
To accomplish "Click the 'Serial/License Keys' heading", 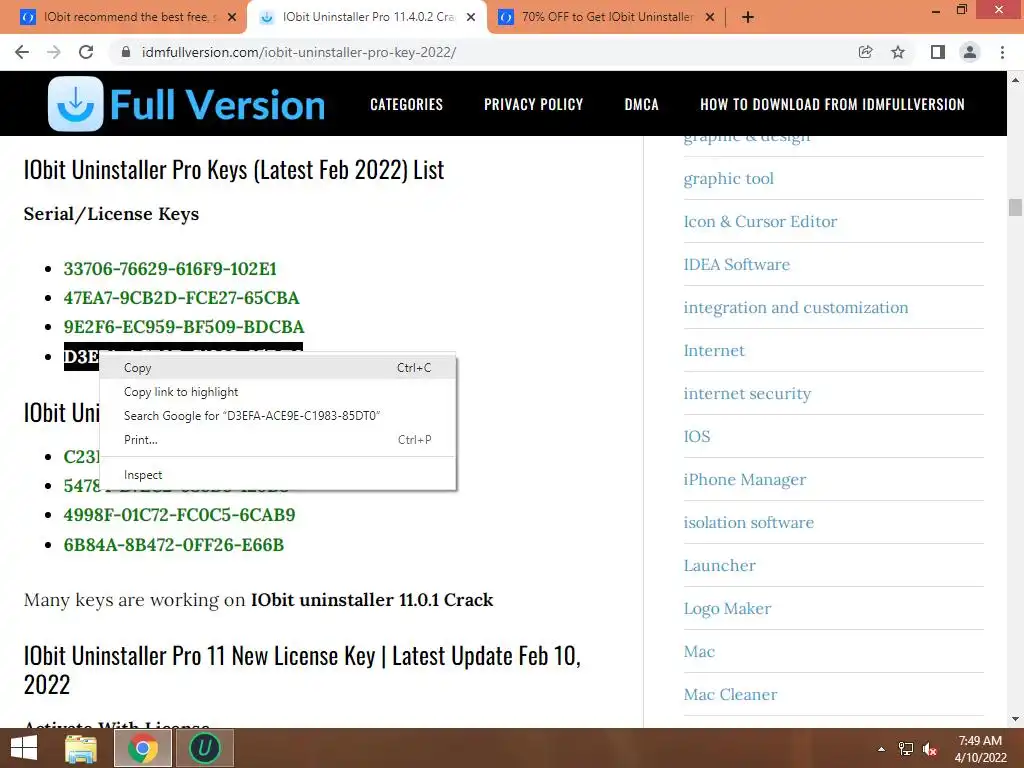I will coord(111,214).
